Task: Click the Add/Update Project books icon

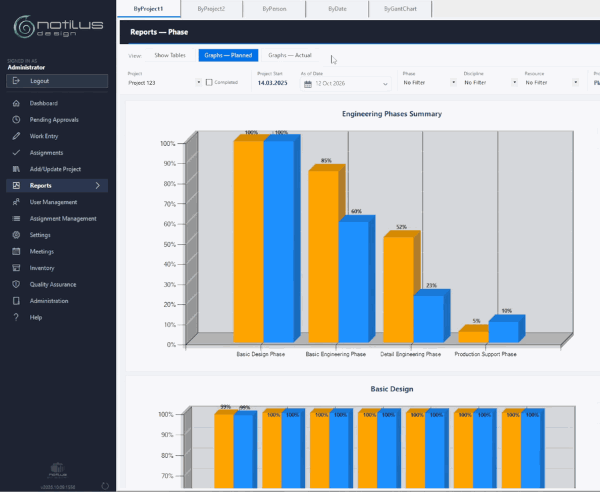Action: click(16, 169)
